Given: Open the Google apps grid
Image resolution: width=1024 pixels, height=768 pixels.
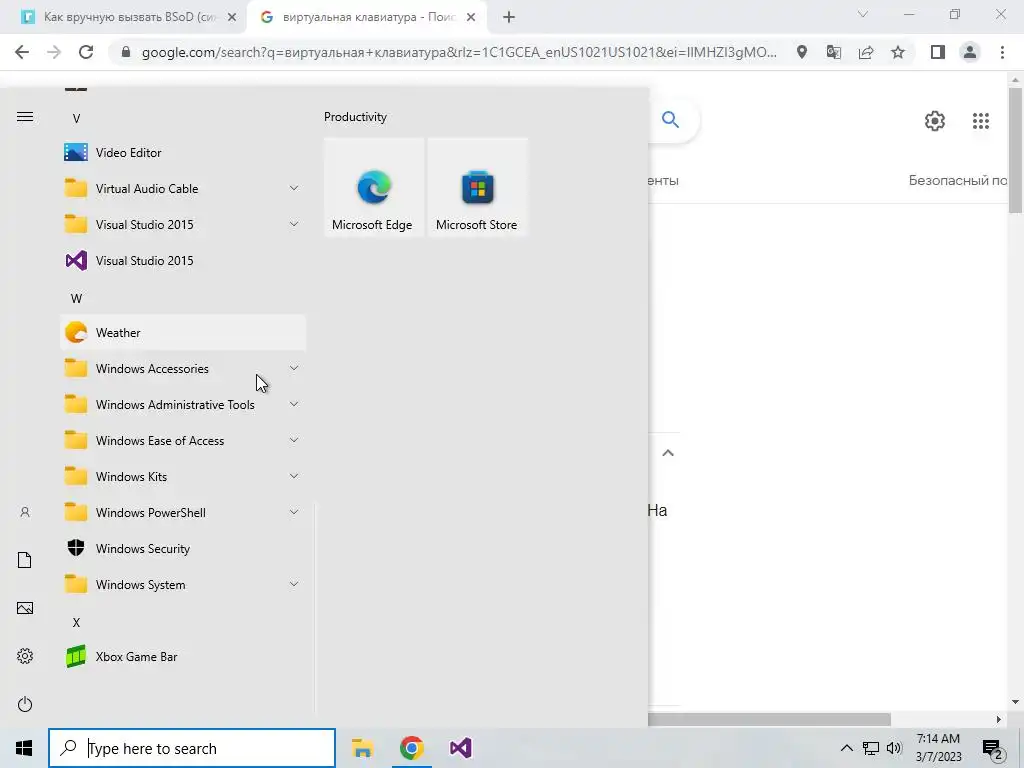Looking at the screenshot, I should [981, 121].
